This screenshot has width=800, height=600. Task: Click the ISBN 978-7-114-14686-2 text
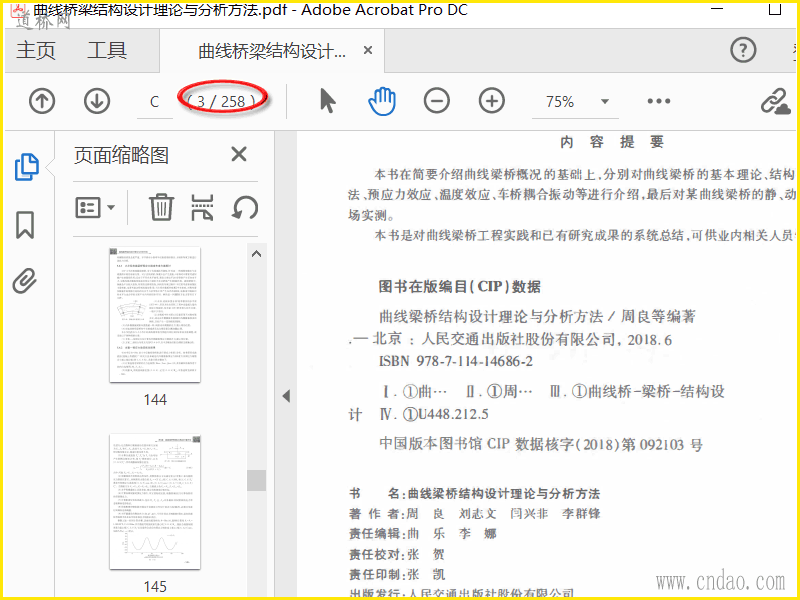coord(456,361)
